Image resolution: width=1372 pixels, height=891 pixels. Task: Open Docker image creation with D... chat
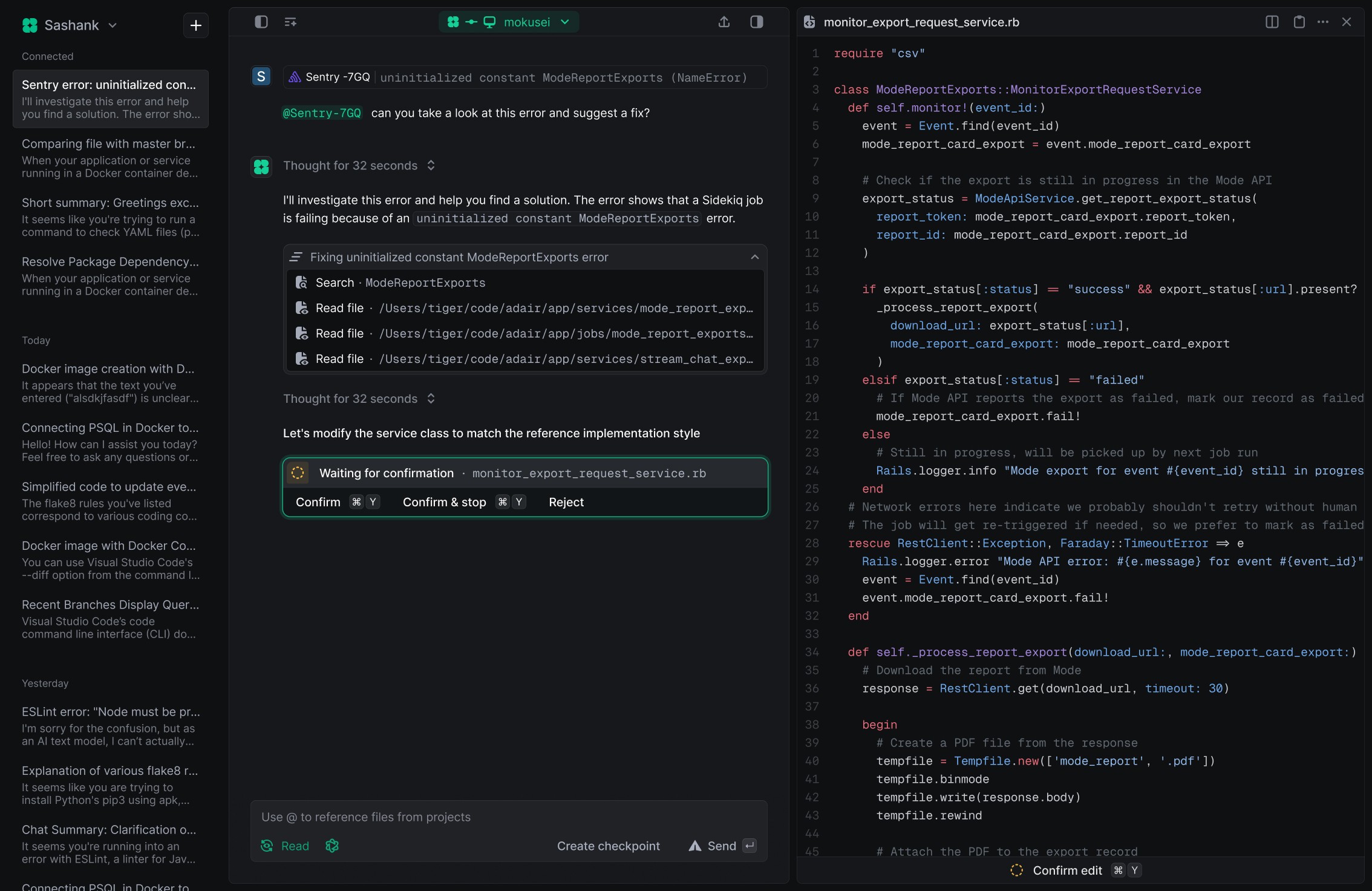(111, 383)
